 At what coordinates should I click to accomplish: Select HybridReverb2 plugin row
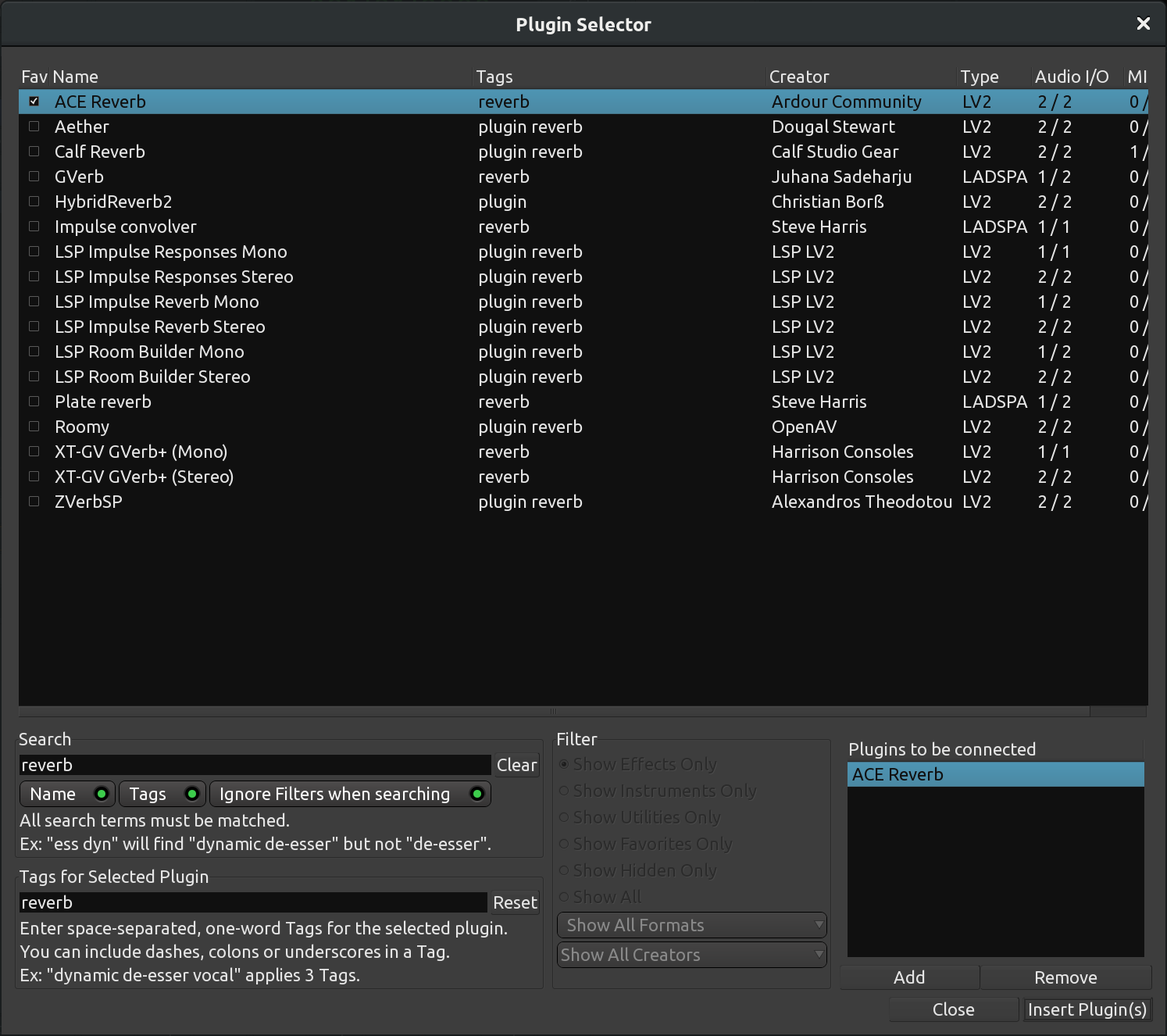click(x=583, y=202)
